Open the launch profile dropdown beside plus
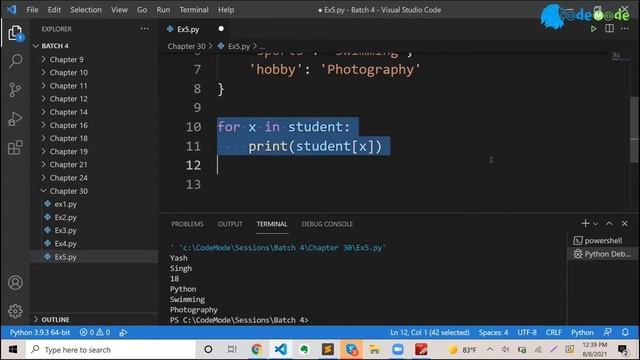 tap(596, 224)
